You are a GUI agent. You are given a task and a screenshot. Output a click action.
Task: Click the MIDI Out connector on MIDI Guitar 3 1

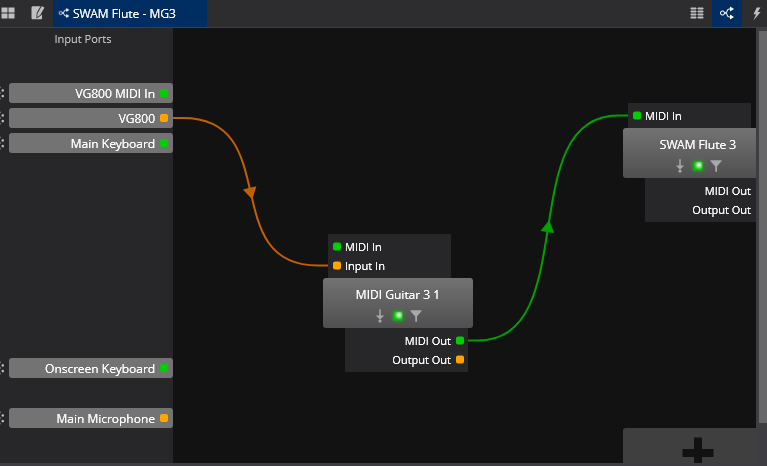tap(460, 341)
